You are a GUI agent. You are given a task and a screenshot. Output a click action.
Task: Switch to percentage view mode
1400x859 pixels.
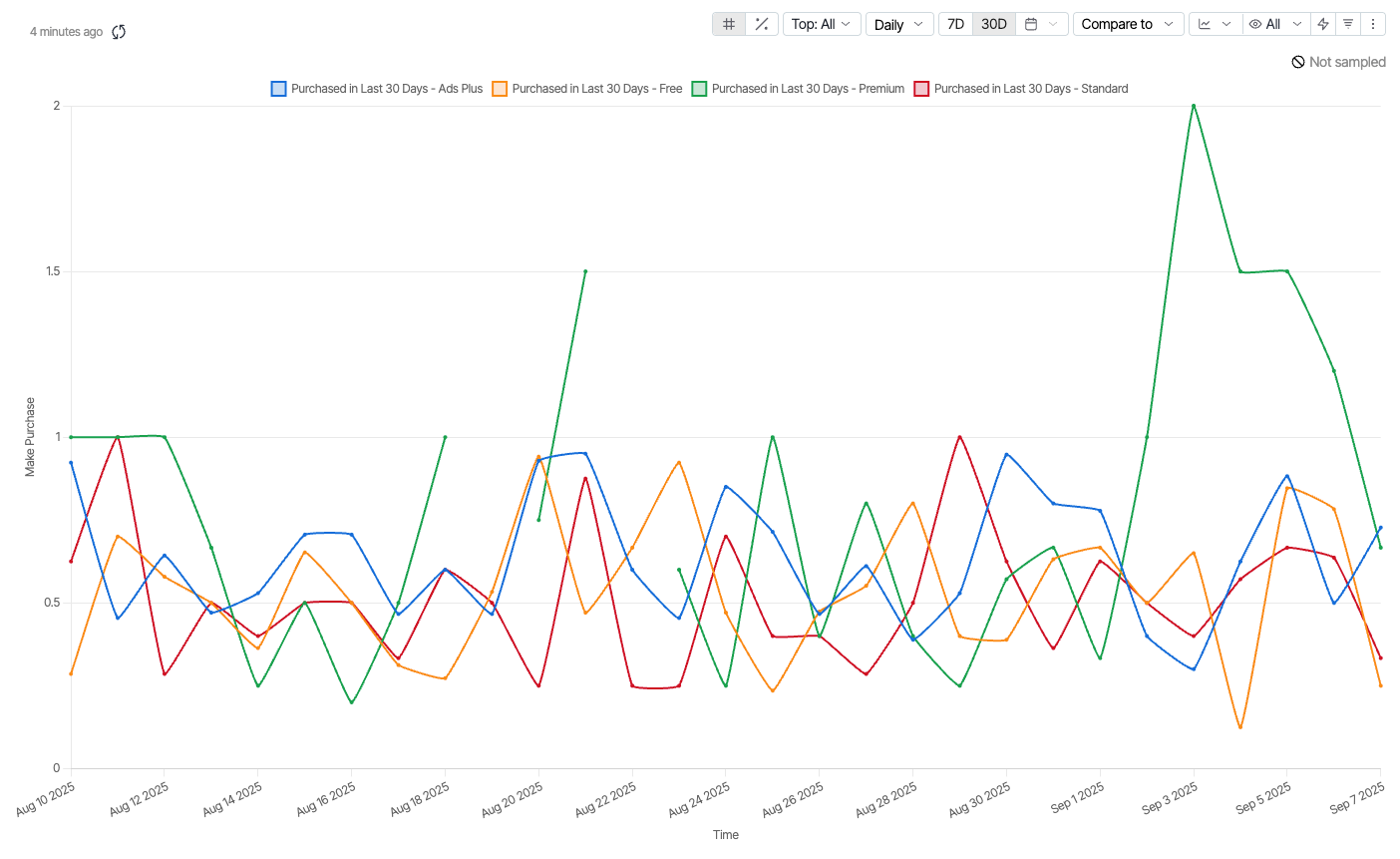click(761, 24)
